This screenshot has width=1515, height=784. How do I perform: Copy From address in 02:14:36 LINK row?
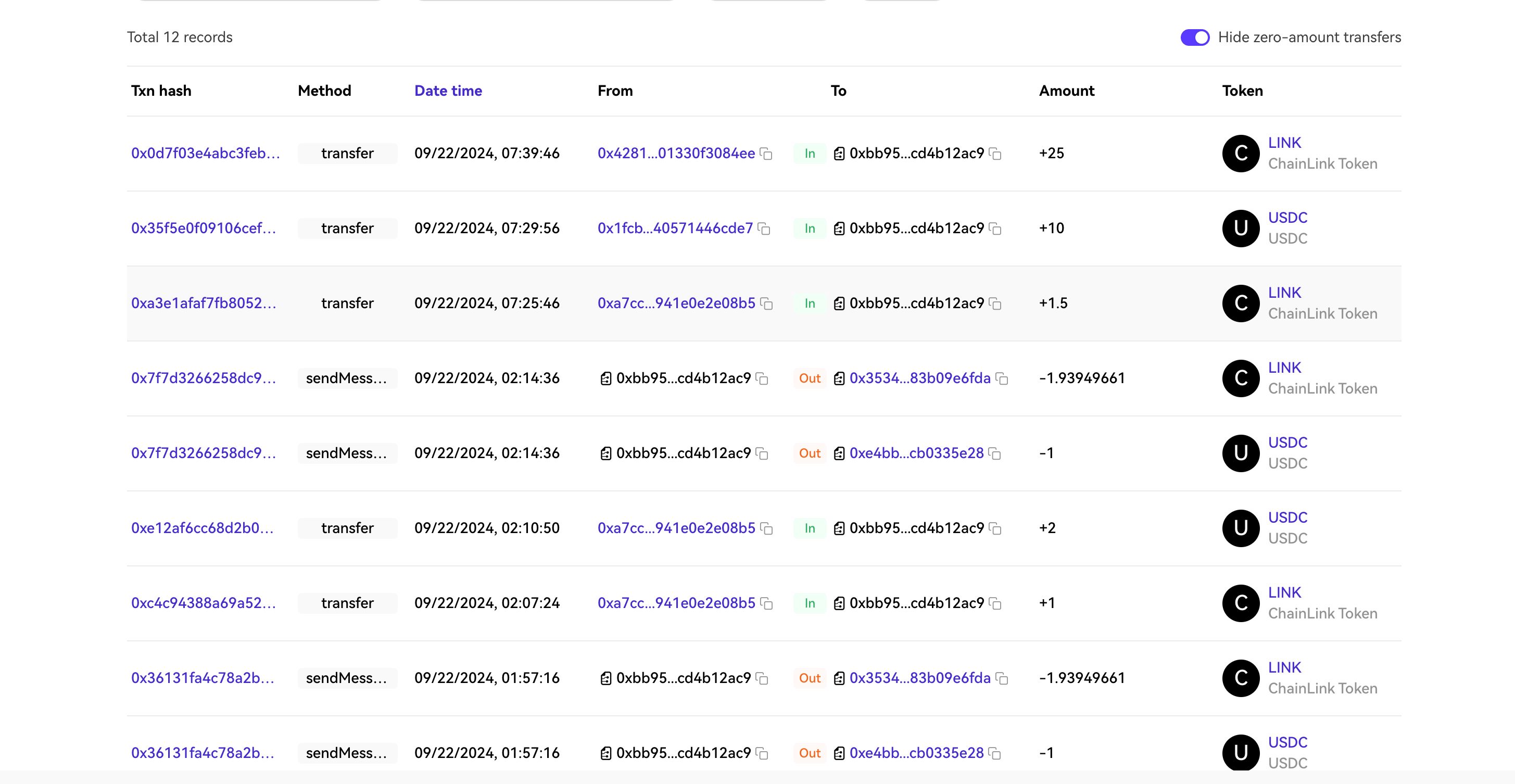[x=762, y=378]
